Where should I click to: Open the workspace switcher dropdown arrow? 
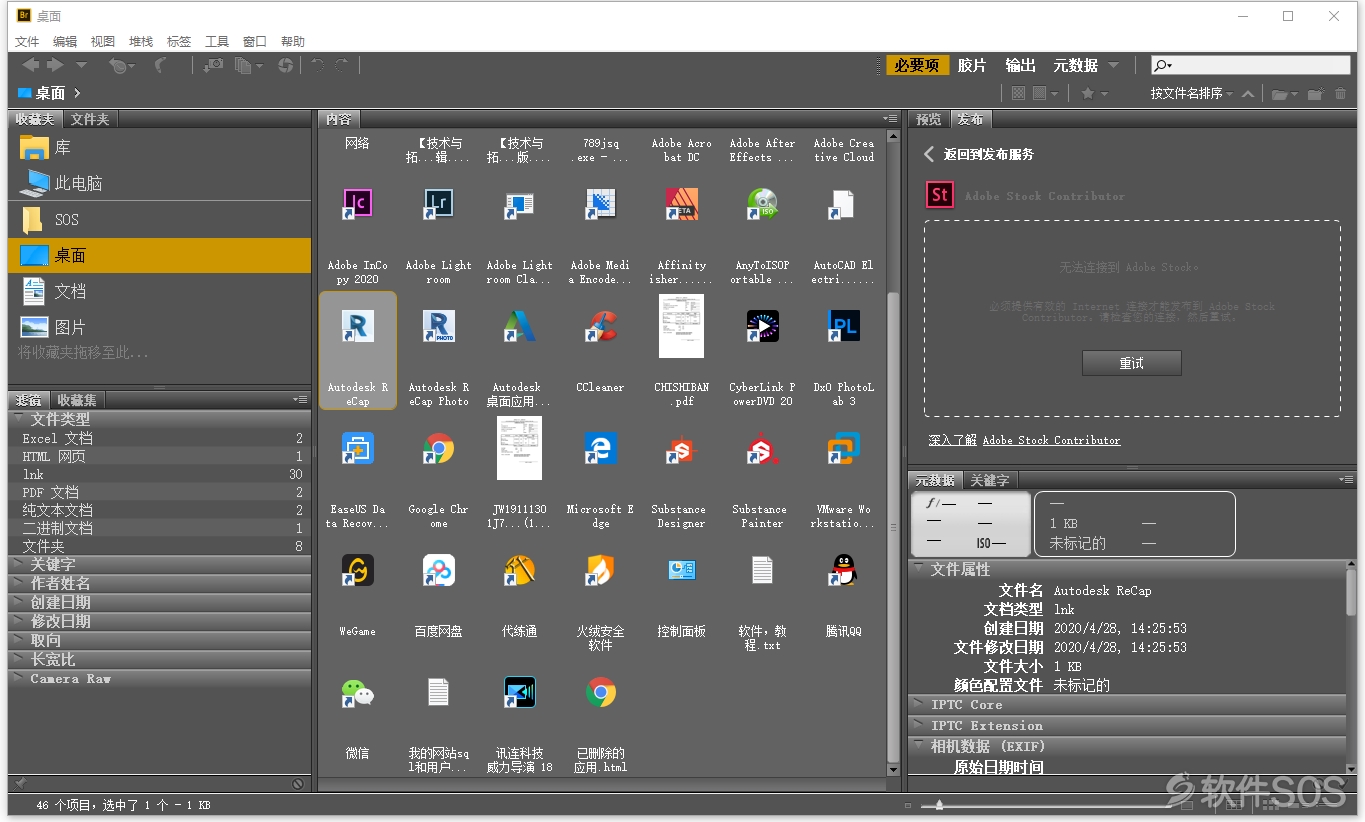[x=1113, y=65]
